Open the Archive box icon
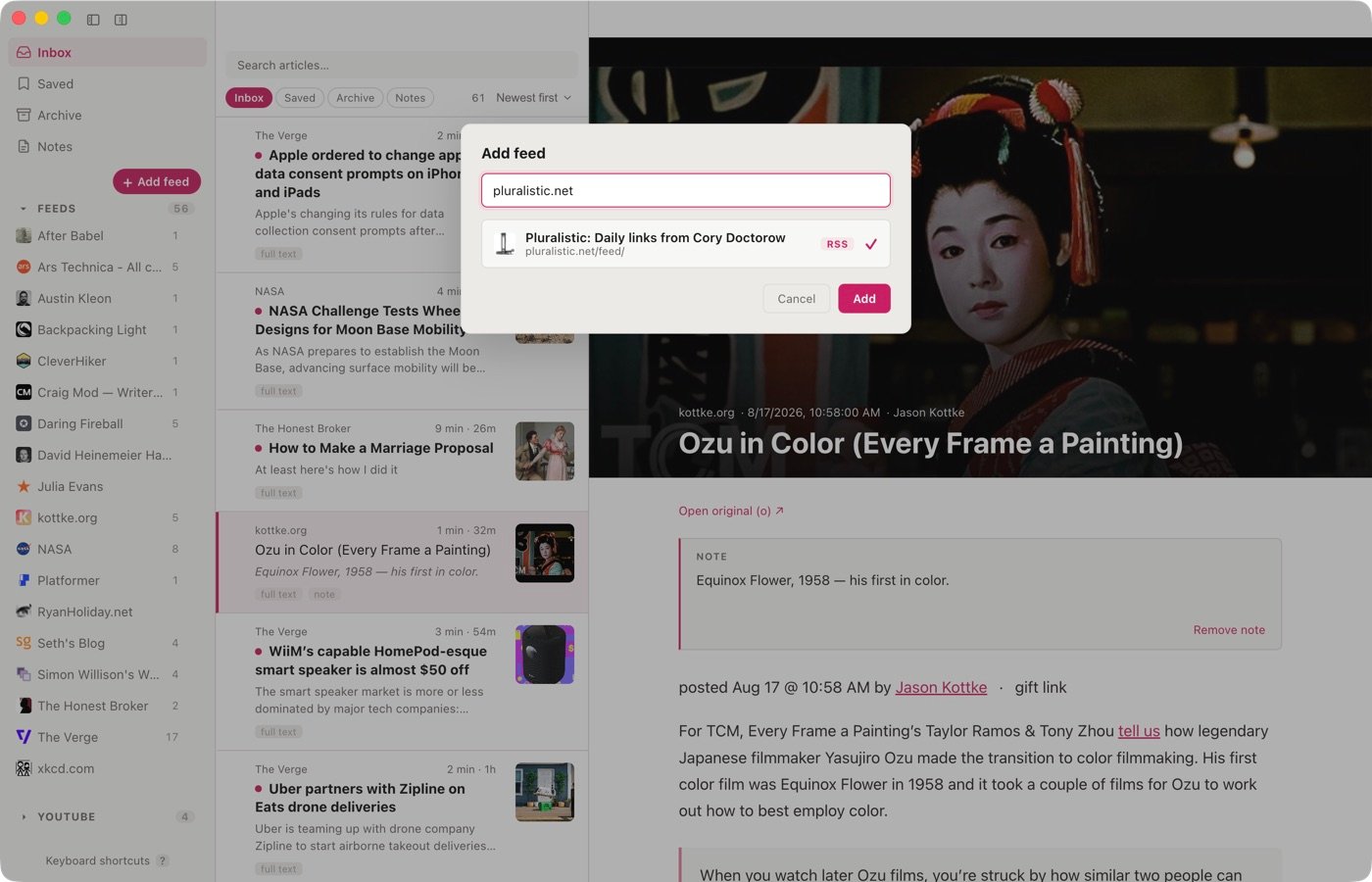This screenshot has width=1372, height=882. pyautogui.click(x=24, y=116)
